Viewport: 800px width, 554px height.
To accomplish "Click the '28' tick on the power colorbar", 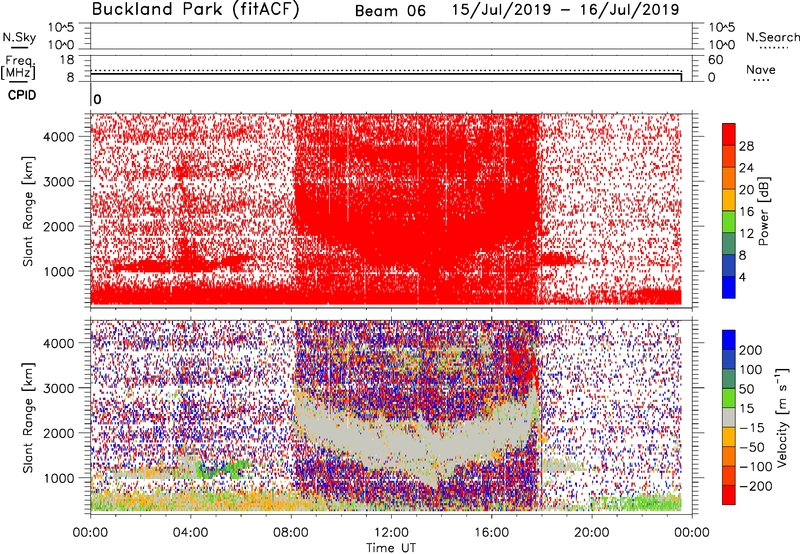I will point(746,146).
